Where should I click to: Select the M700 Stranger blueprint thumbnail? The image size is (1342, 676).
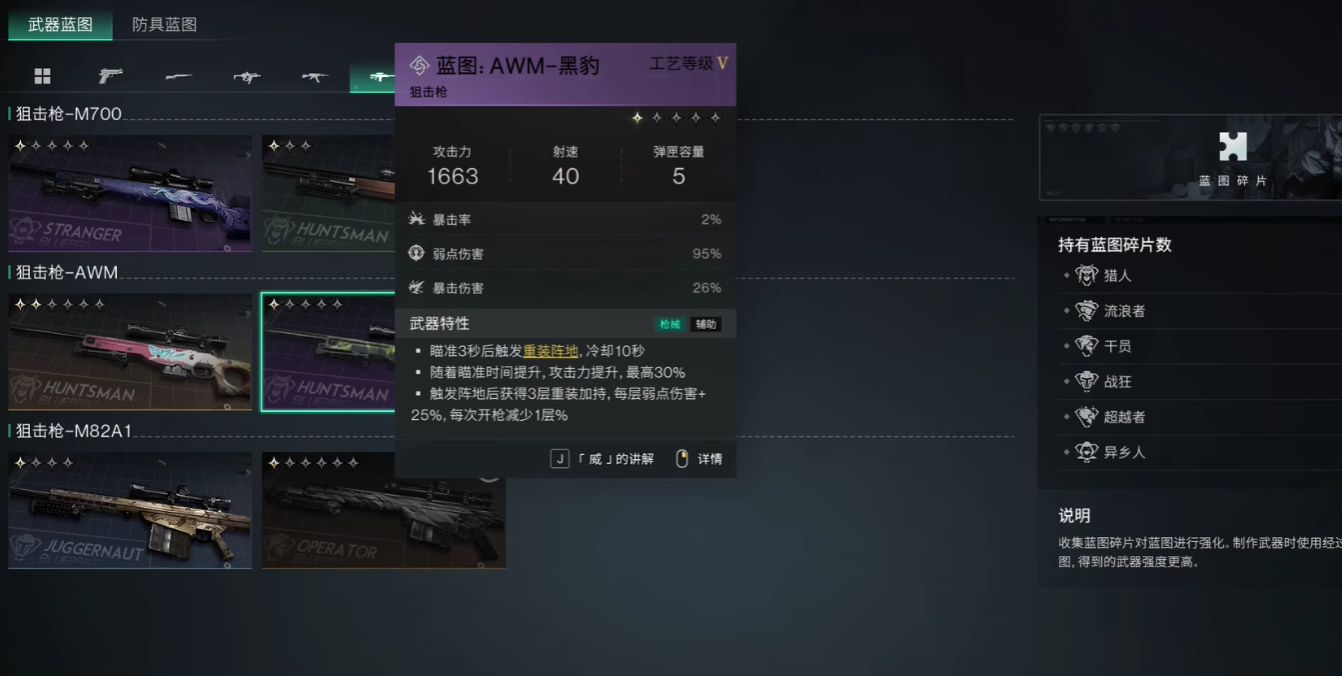pos(130,193)
